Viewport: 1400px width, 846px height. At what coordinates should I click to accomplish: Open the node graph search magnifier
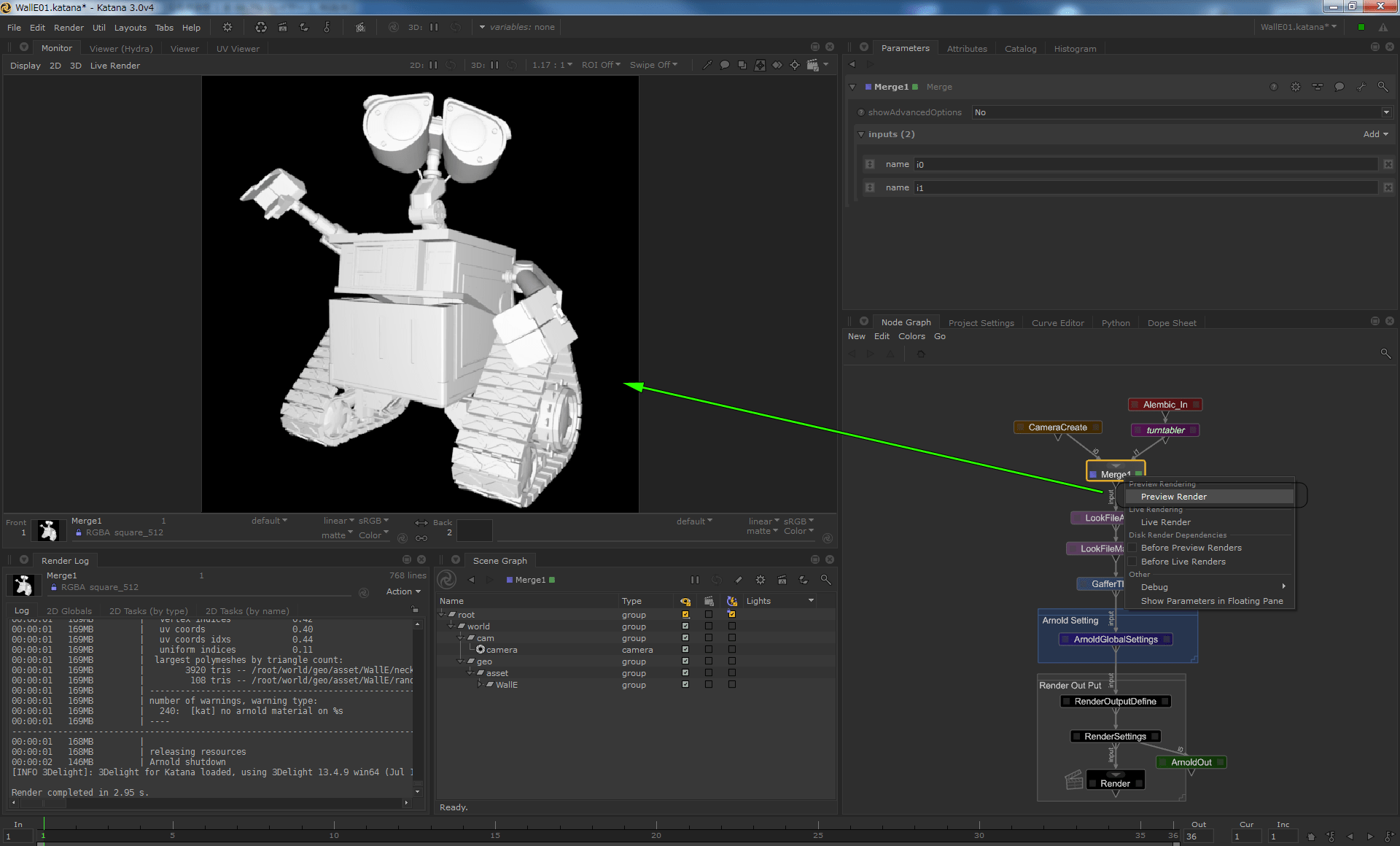click(1385, 353)
